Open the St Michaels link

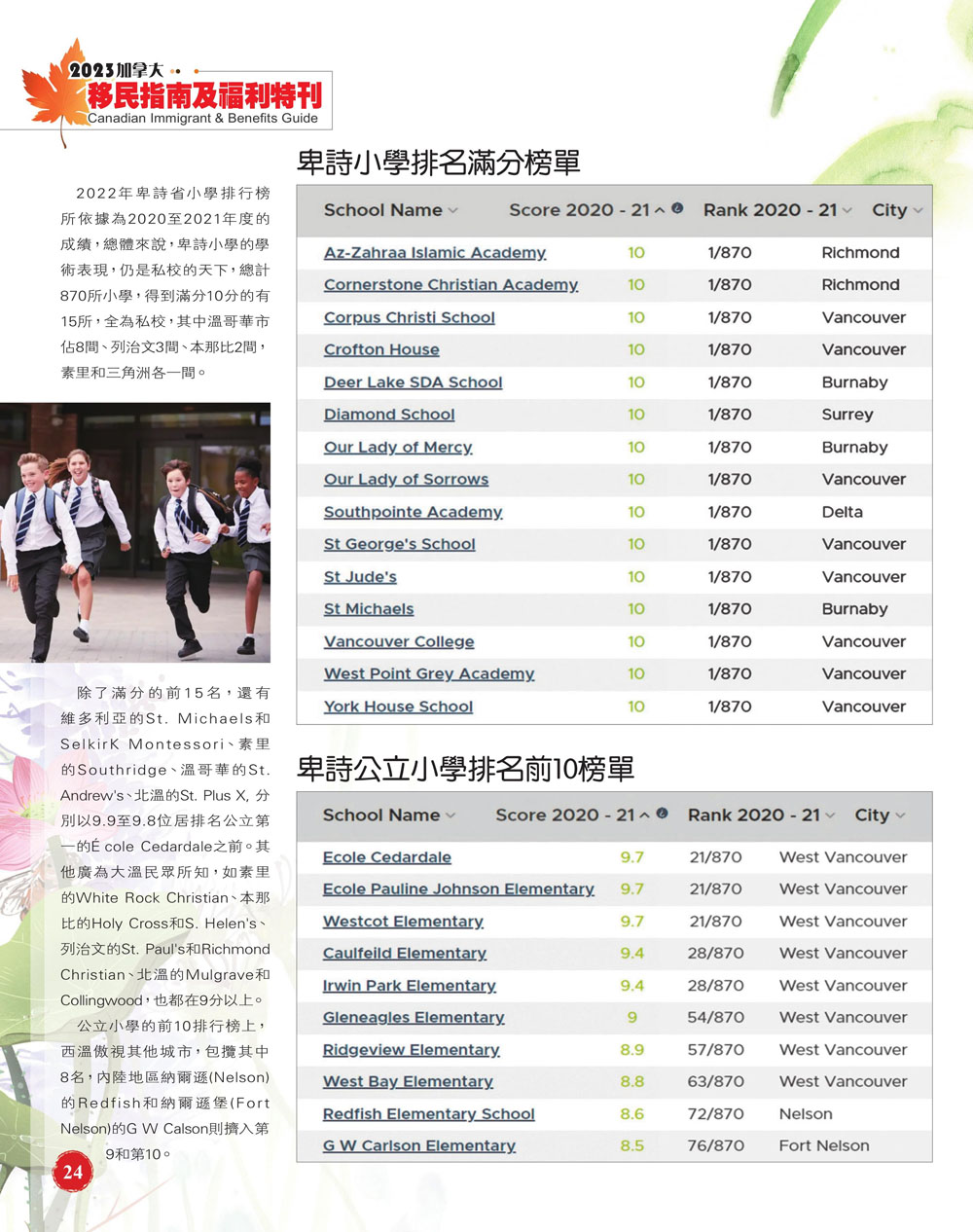pos(369,609)
